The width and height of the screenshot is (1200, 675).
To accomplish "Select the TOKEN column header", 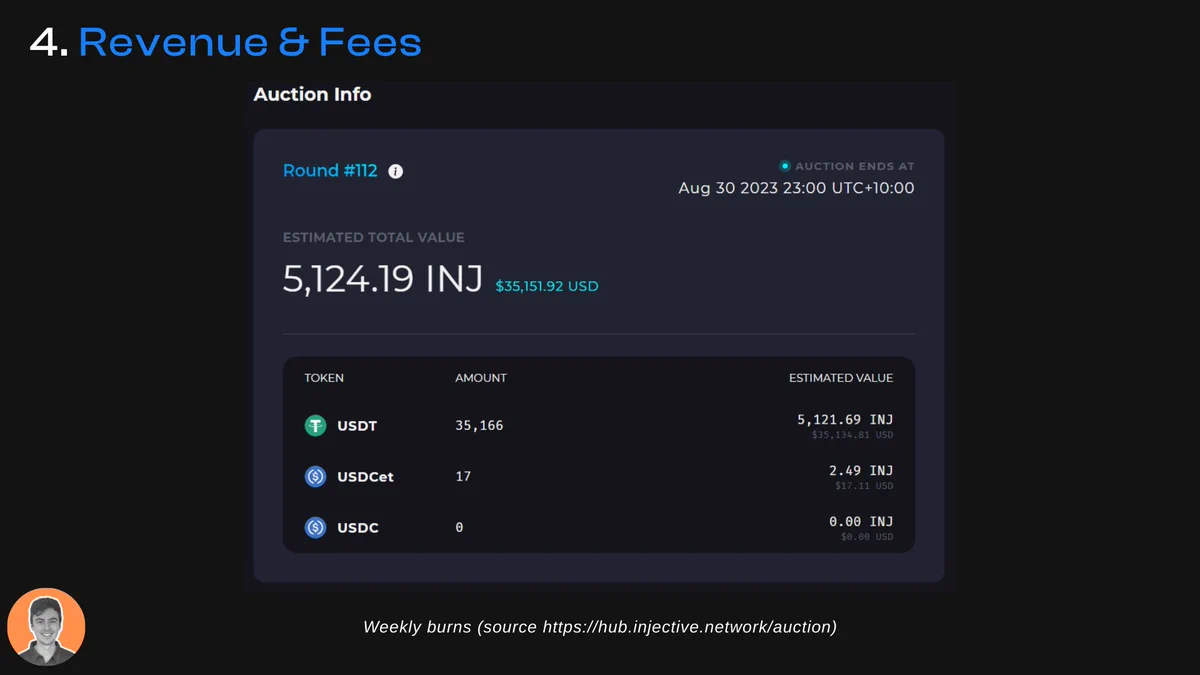I will click(324, 378).
